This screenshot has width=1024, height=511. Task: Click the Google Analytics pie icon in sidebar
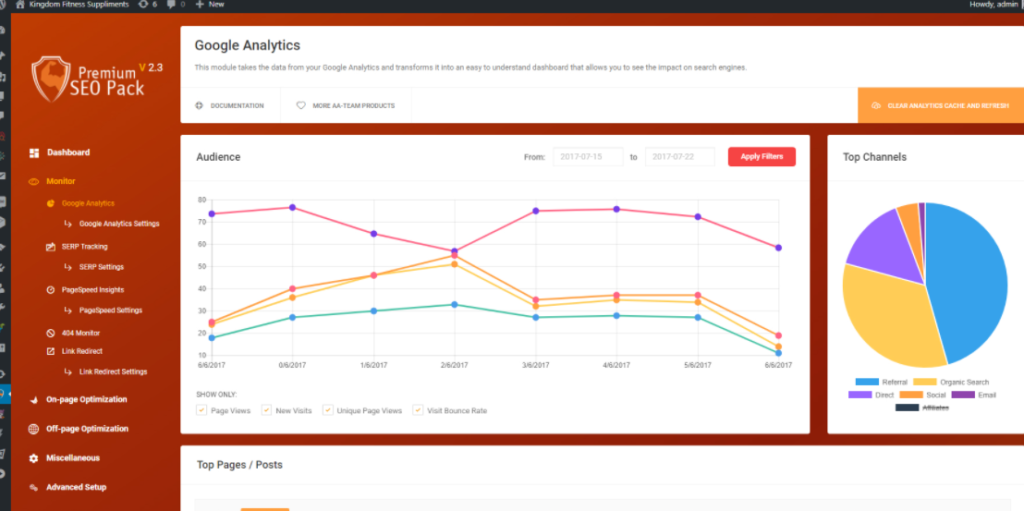pos(50,203)
